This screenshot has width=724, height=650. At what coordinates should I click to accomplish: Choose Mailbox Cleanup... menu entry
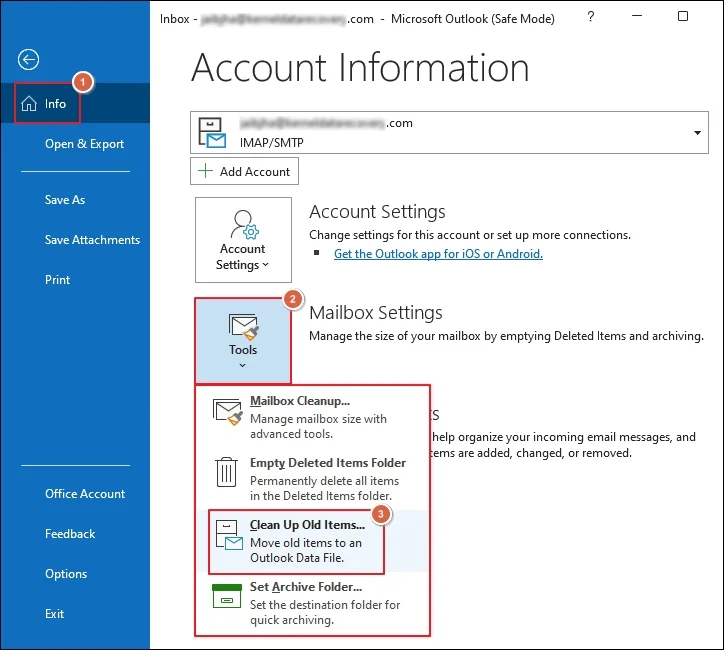click(313, 417)
